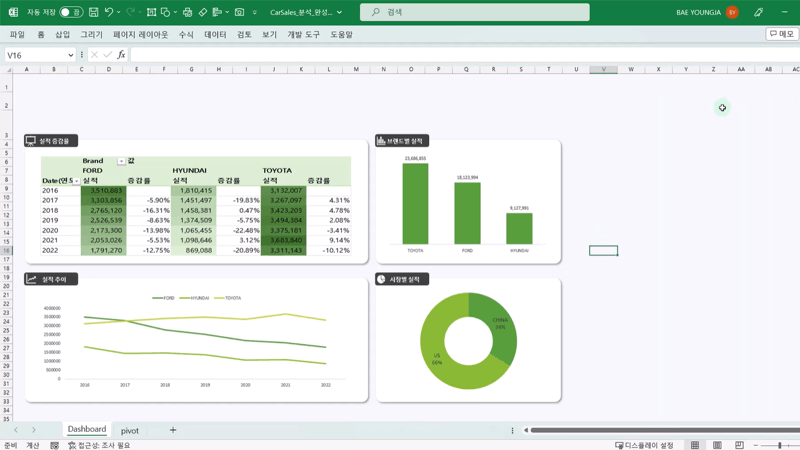Open the 삽입 ribbon tab
Viewport: 800px width, 450px height.
62,34
